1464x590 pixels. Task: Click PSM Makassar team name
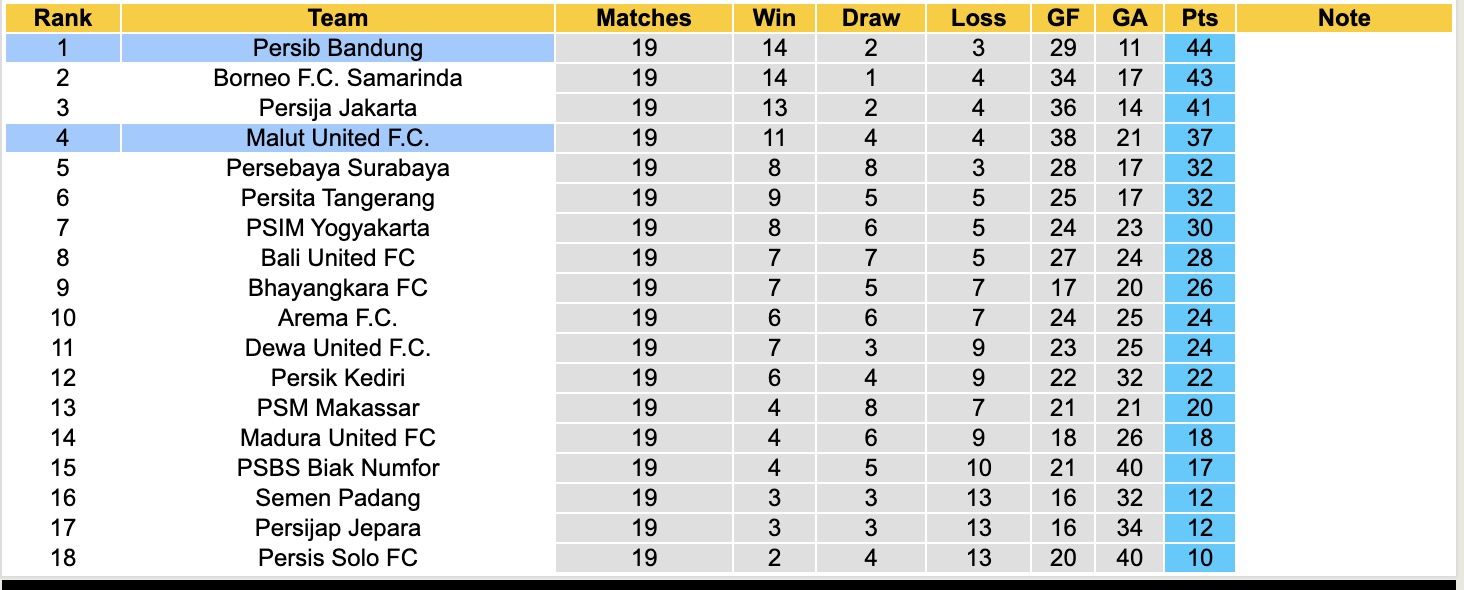coord(338,408)
